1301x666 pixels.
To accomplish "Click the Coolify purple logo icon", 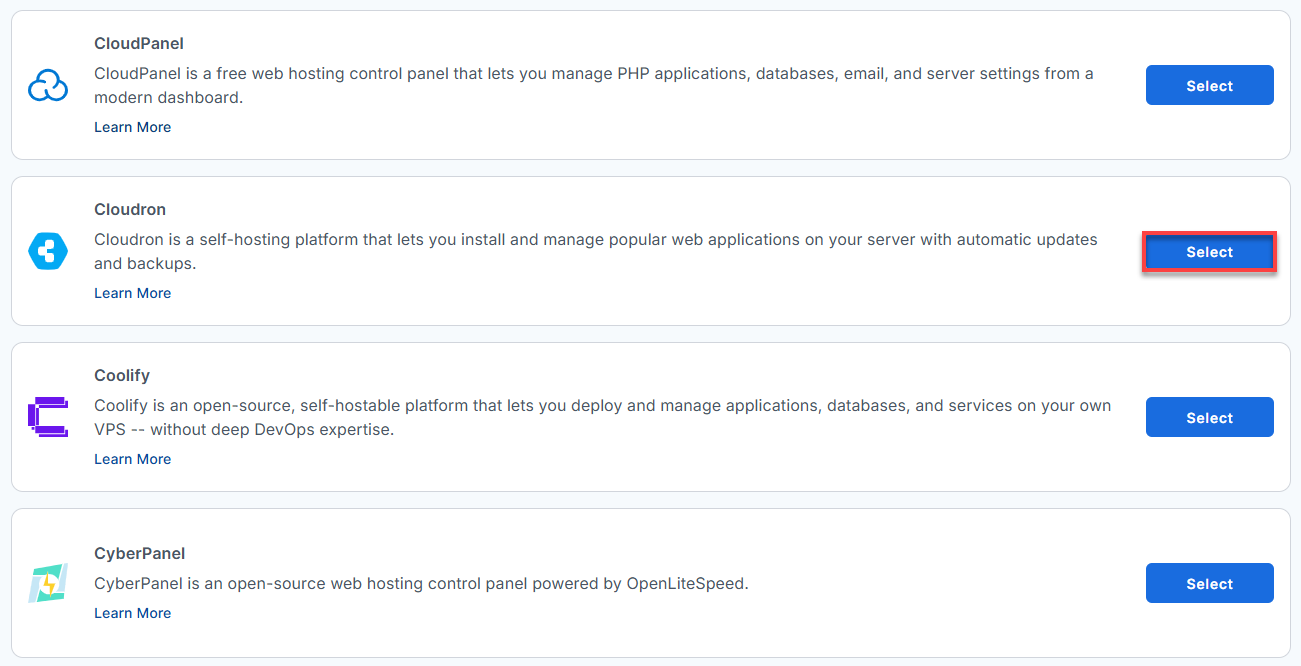I will (48, 418).
